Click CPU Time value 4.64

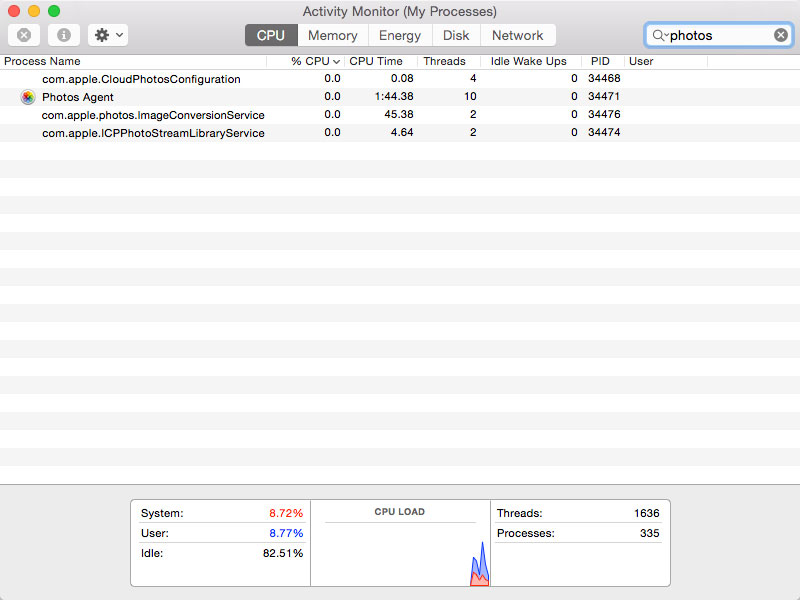click(402, 132)
